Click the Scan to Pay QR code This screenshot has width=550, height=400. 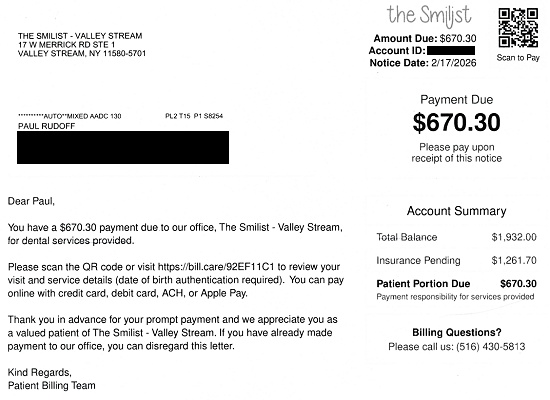click(518, 28)
